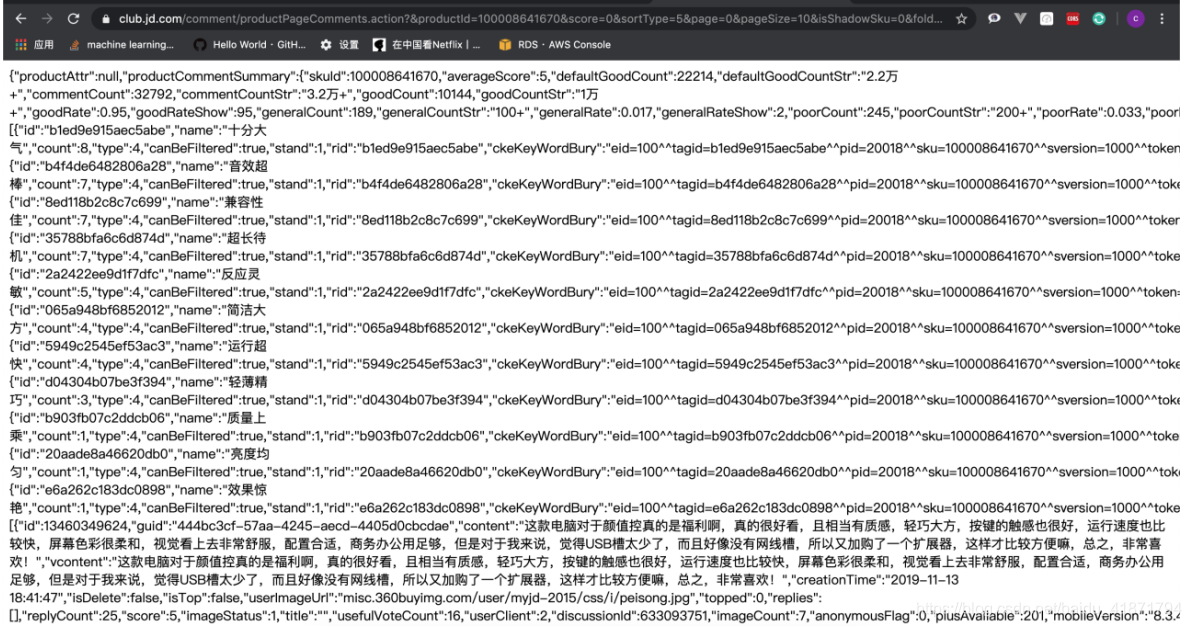Reload the club.jd.com page
Image resolution: width=1191 pixels, height=627 pixels.
73,18
